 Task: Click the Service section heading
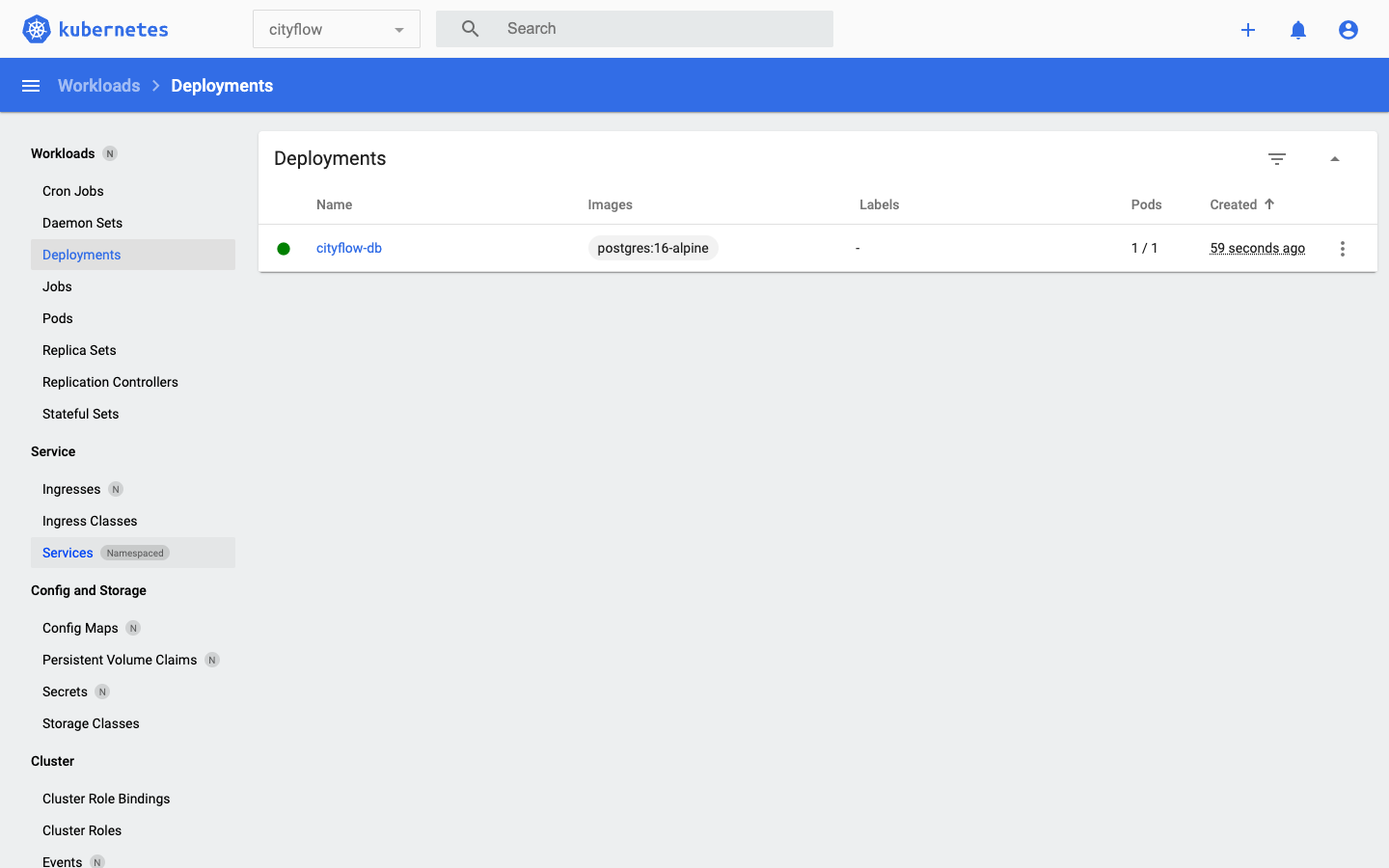(53, 451)
